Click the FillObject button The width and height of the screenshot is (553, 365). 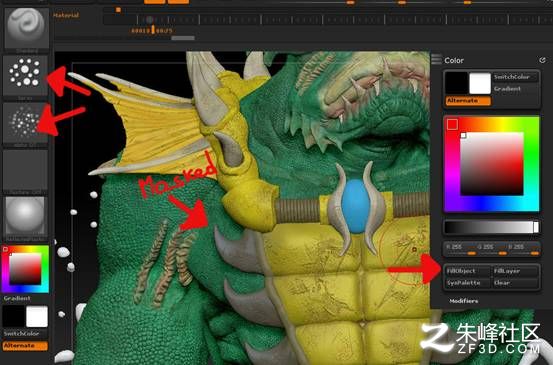467,271
